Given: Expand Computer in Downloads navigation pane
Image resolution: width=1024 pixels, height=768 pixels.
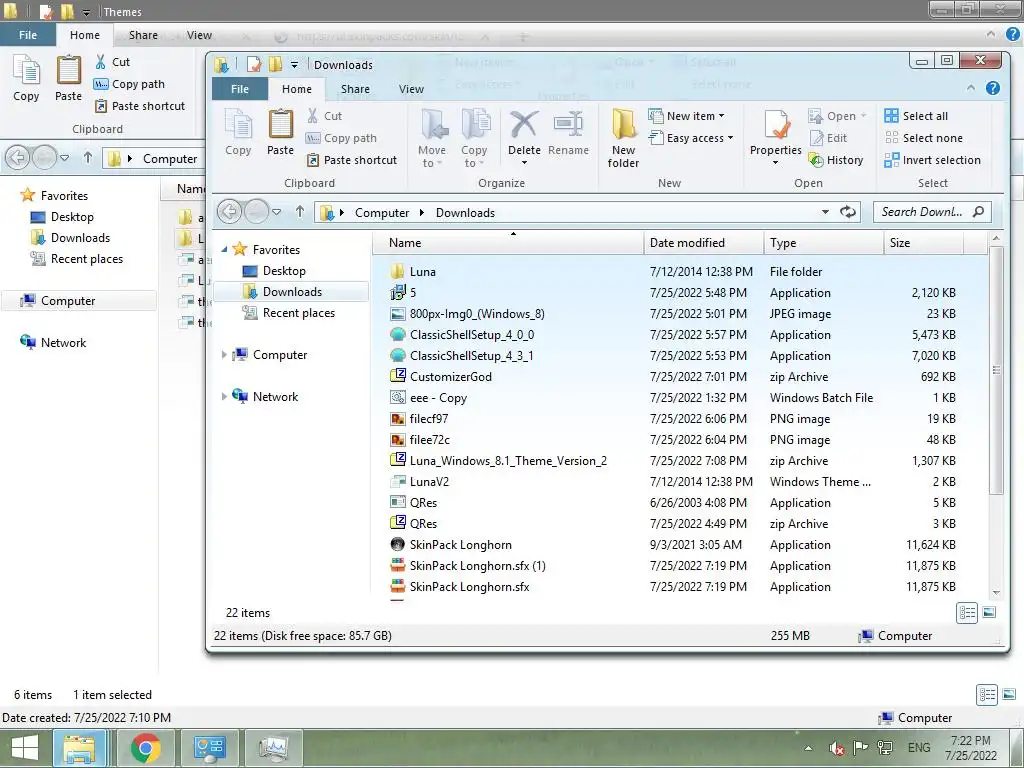Looking at the screenshot, I should click(x=224, y=355).
